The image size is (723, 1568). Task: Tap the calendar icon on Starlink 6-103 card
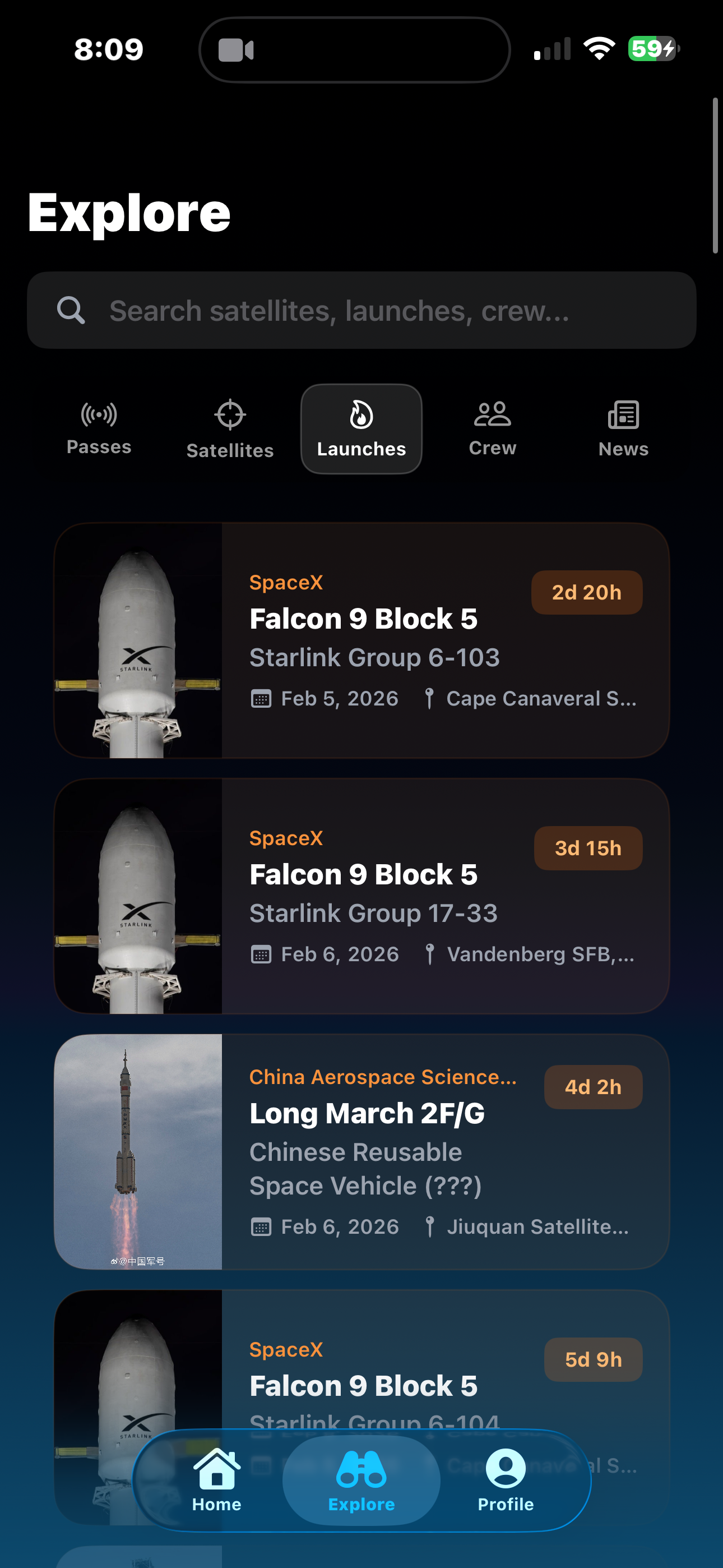click(261, 699)
